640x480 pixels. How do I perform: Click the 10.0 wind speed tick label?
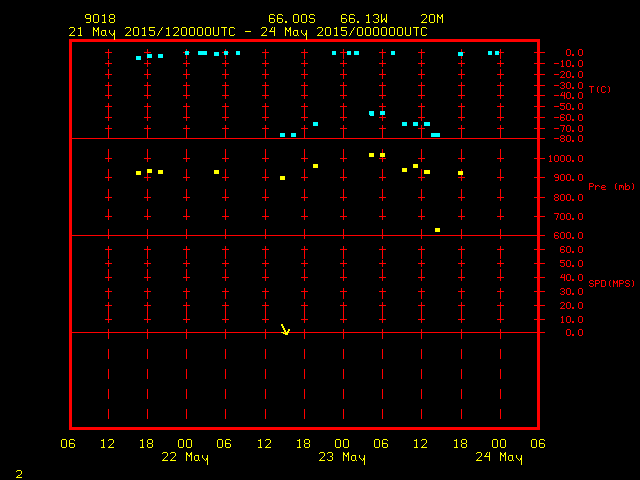pos(571,320)
